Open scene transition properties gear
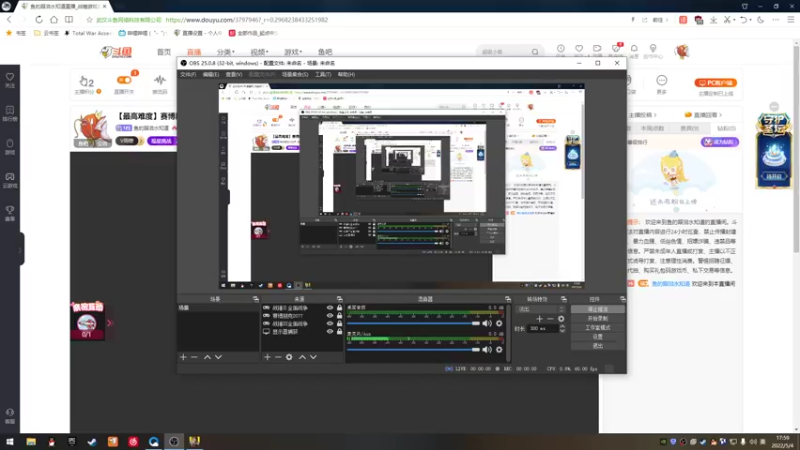800x450 pixels. pyautogui.click(x=561, y=319)
